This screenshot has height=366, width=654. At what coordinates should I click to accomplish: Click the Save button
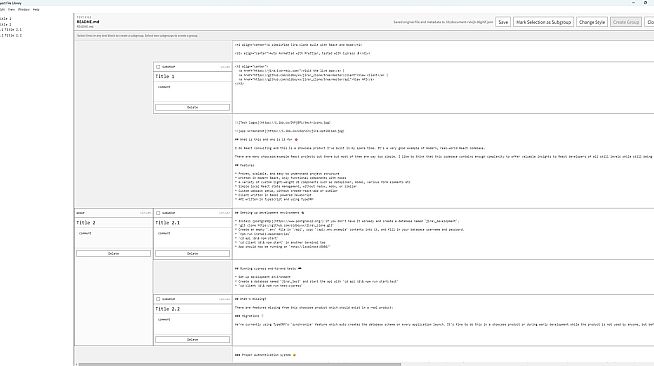(x=503, y=22)
